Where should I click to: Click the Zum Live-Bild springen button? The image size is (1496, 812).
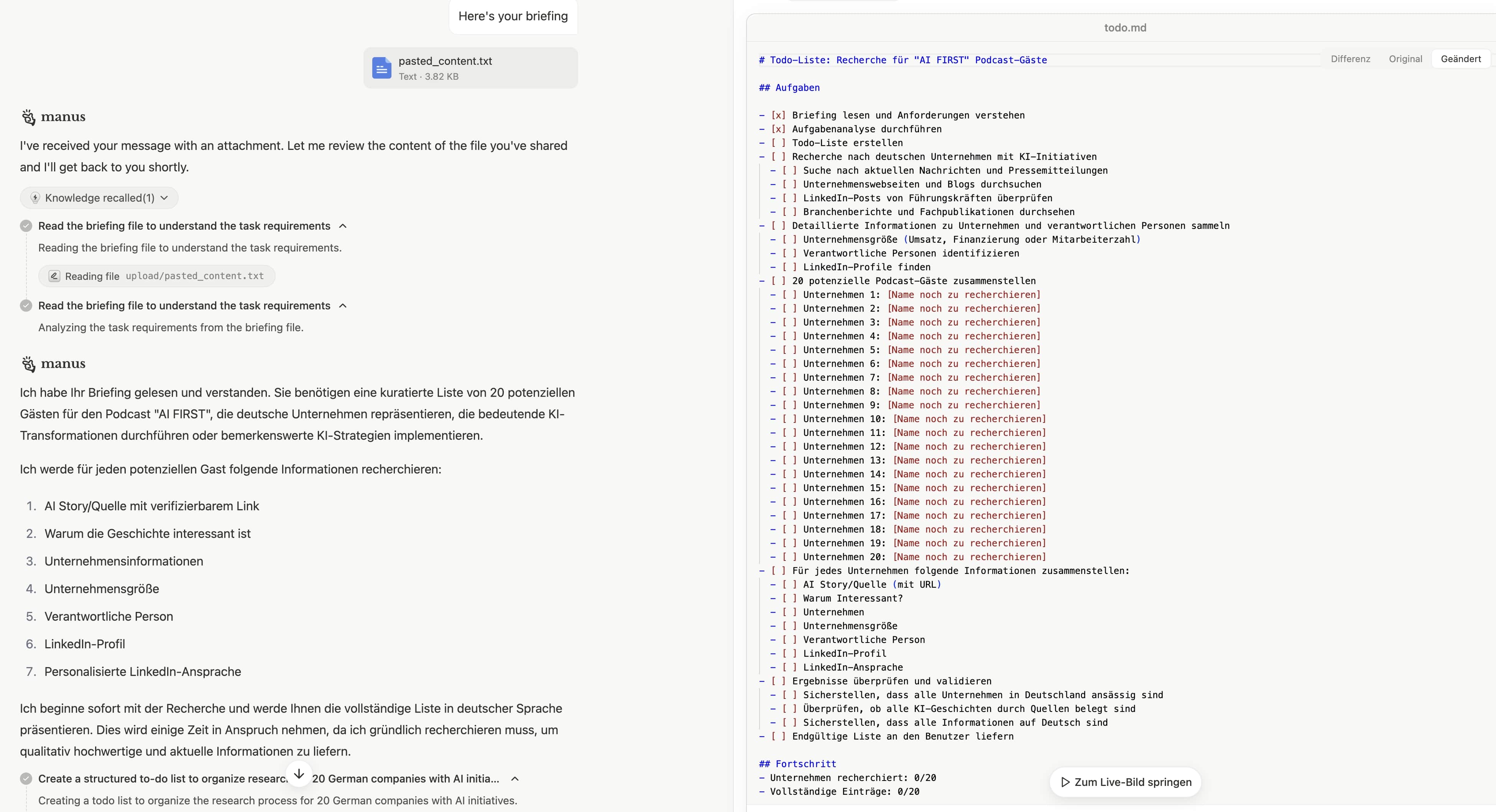(1132, 782)
